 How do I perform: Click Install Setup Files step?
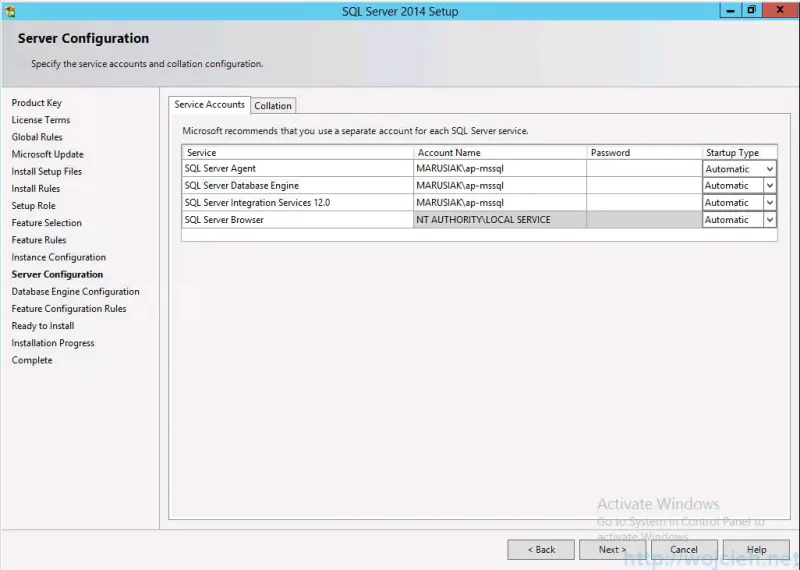[x=46, y=171]
